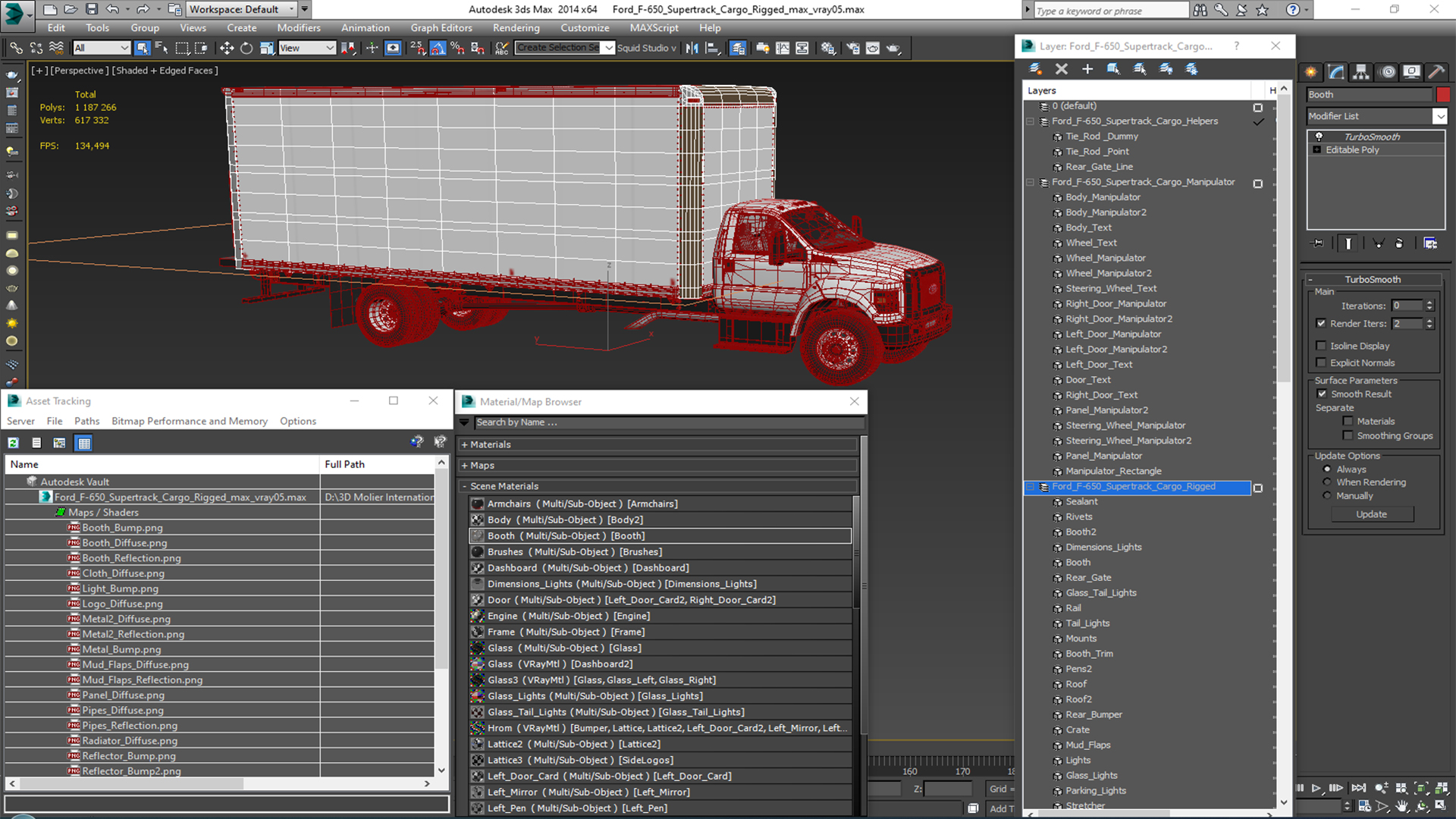This screenshot has height=819, width=1456.
Task: Click the Full Path column header
Action: tap(379, 464)
